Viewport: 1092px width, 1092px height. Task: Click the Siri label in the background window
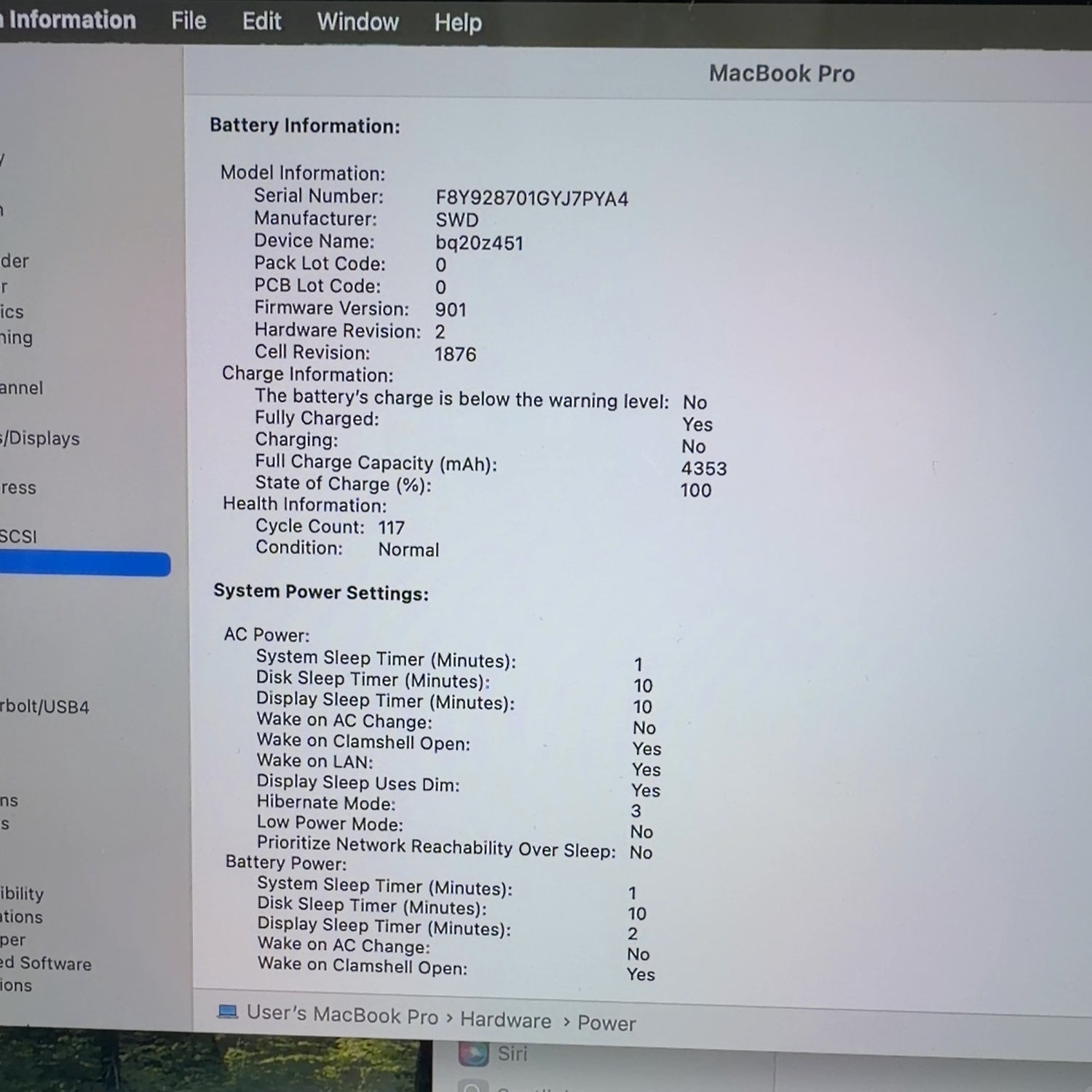click(x=513, y=1053)
